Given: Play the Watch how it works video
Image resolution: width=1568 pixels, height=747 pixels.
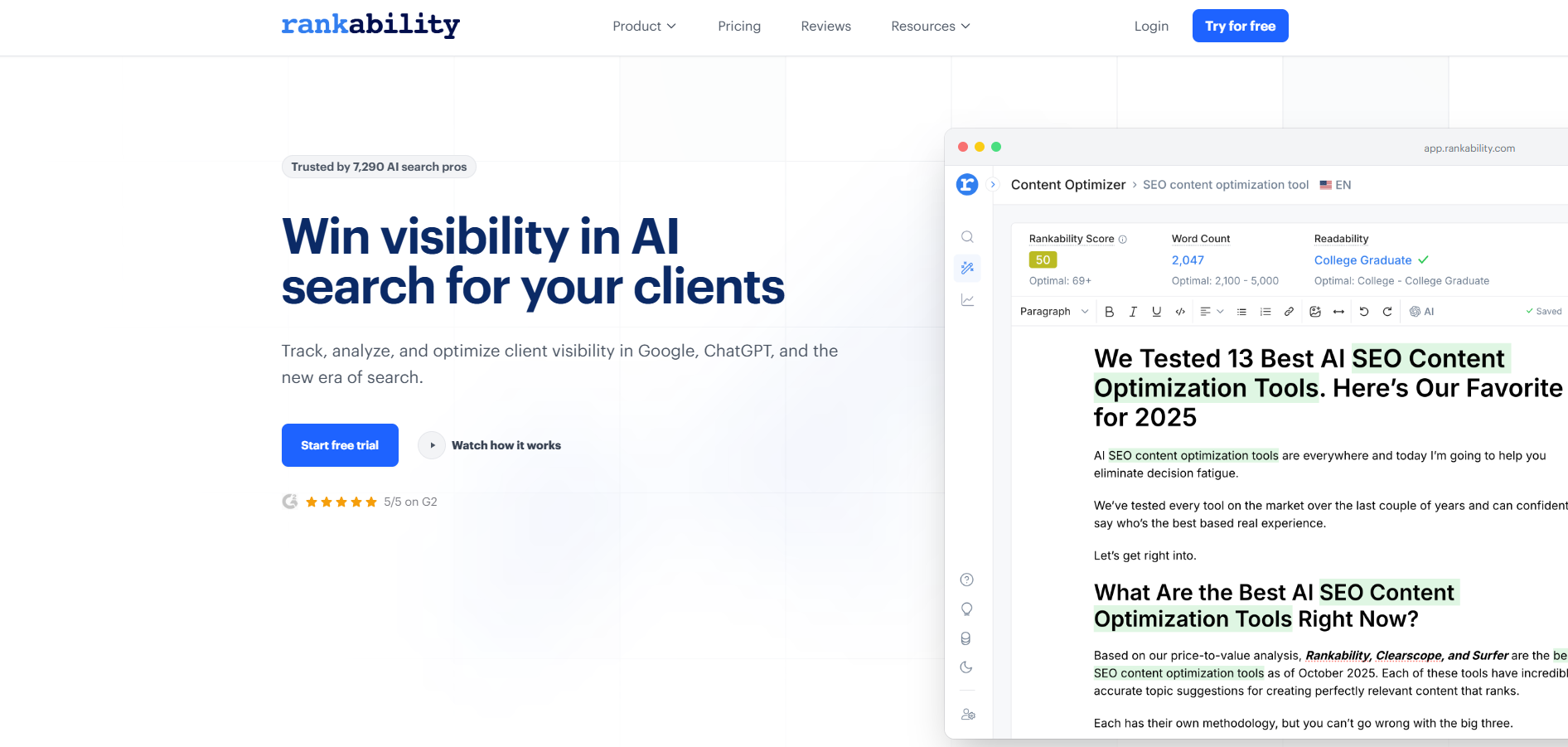Looking at the screenshot, I should (432, 445).
